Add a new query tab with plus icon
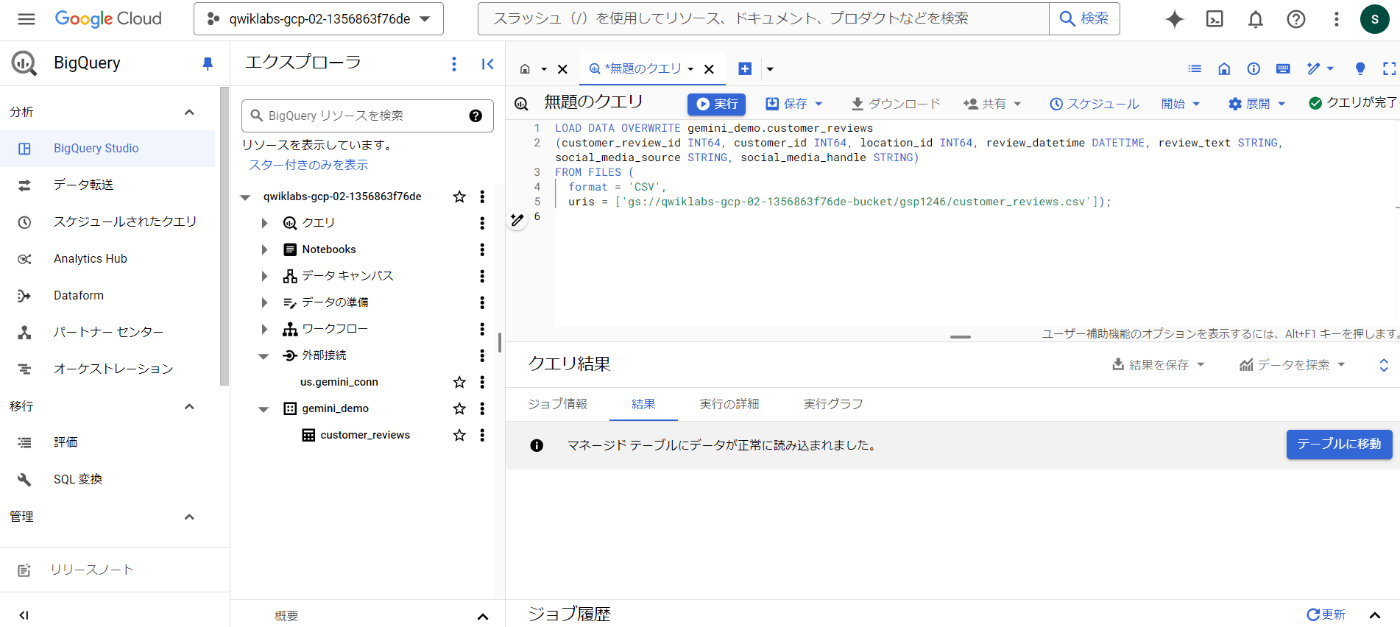This screenshot has height=627, width=1400. (x=744, y=69)
